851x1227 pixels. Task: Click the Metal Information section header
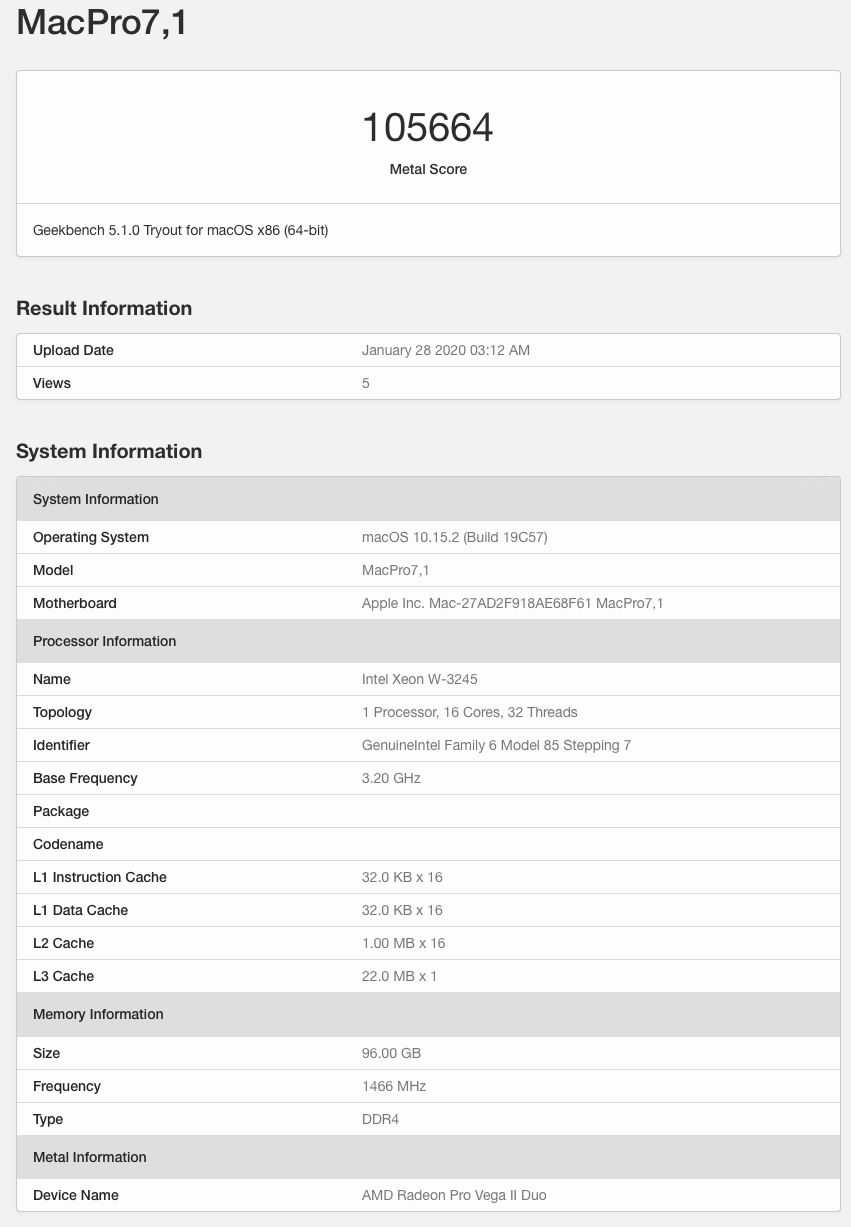[428, 1157]
